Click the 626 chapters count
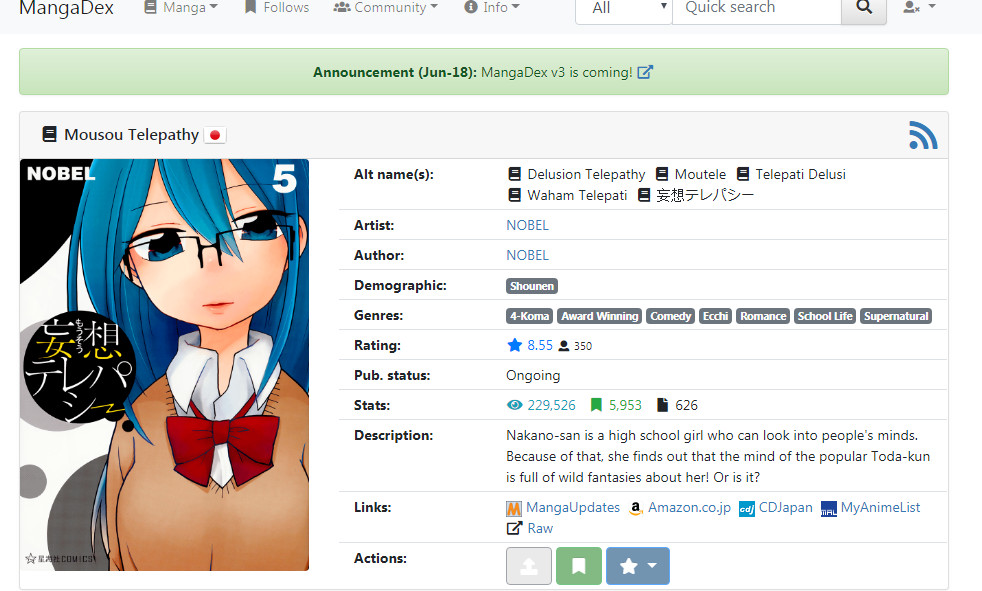Screen dimensions: 982x591 pos(686,406)
